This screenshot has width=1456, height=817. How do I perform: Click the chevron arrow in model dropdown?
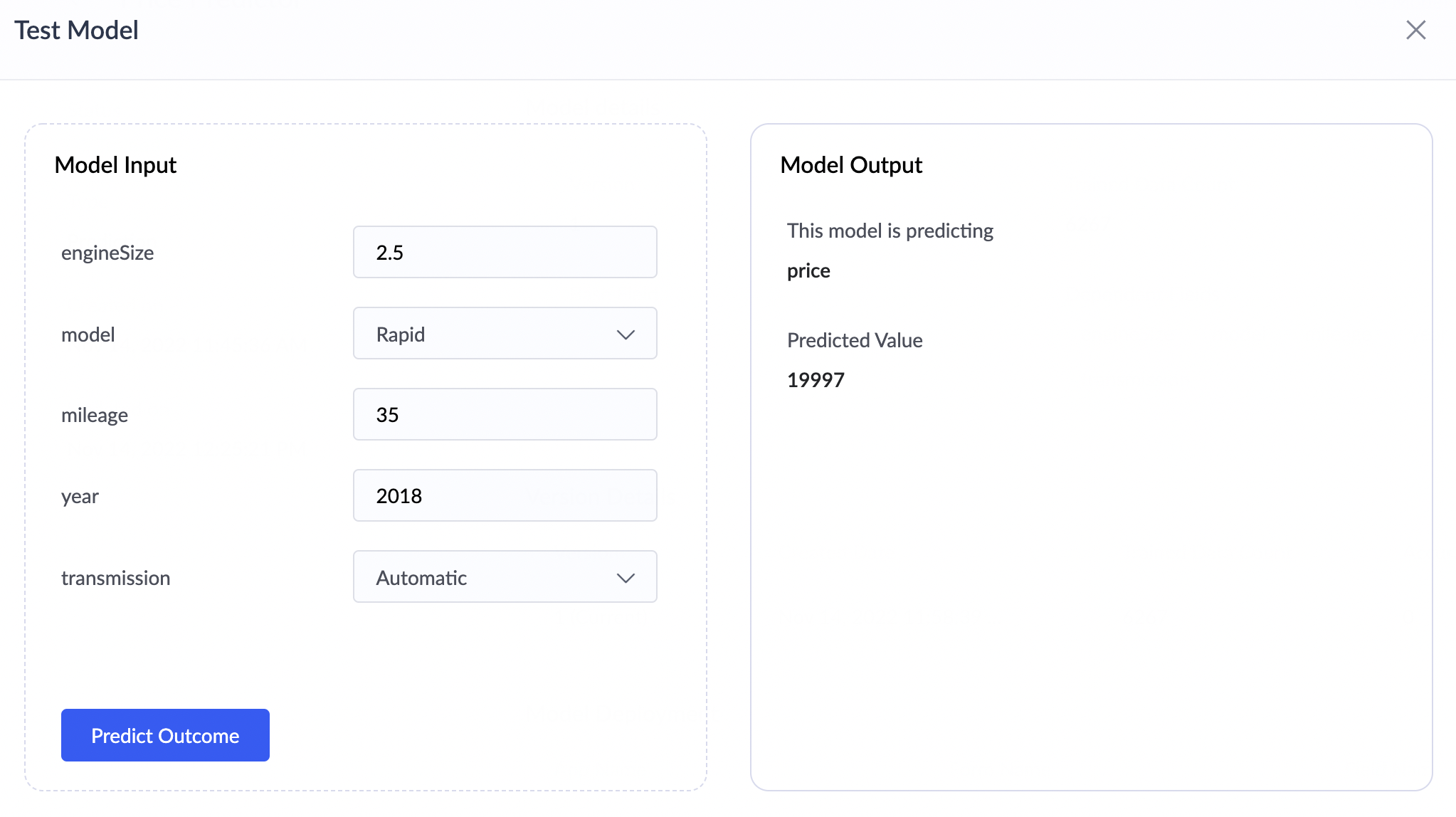coord(626,334)
